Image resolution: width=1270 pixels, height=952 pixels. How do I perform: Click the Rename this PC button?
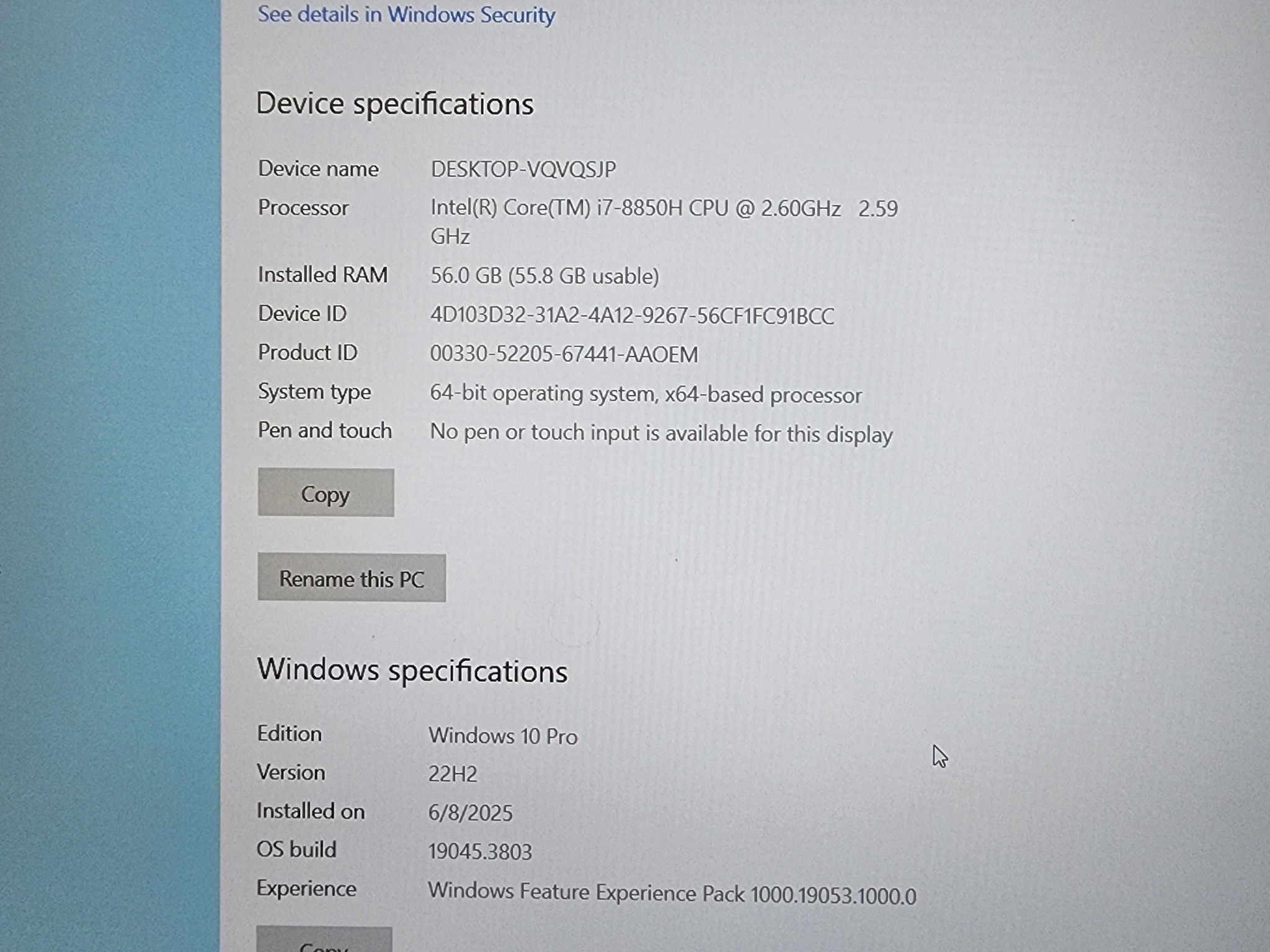pyautogui.click(x=352, y=578)
